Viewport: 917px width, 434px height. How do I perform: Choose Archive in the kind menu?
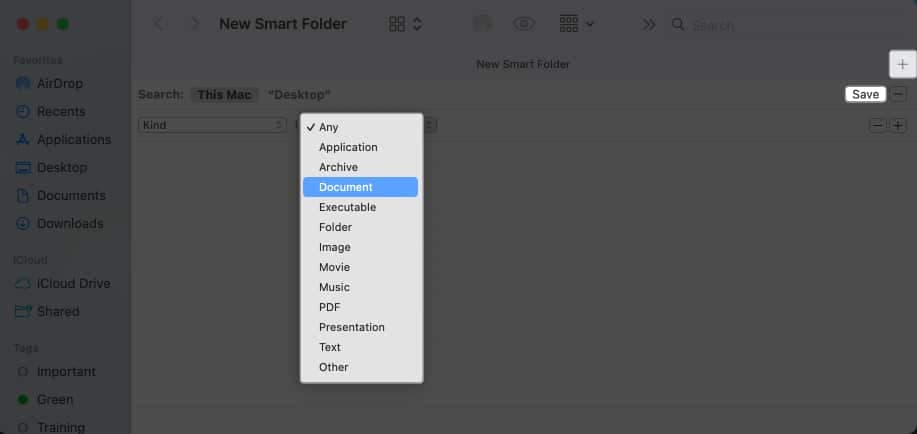point(361,167)
